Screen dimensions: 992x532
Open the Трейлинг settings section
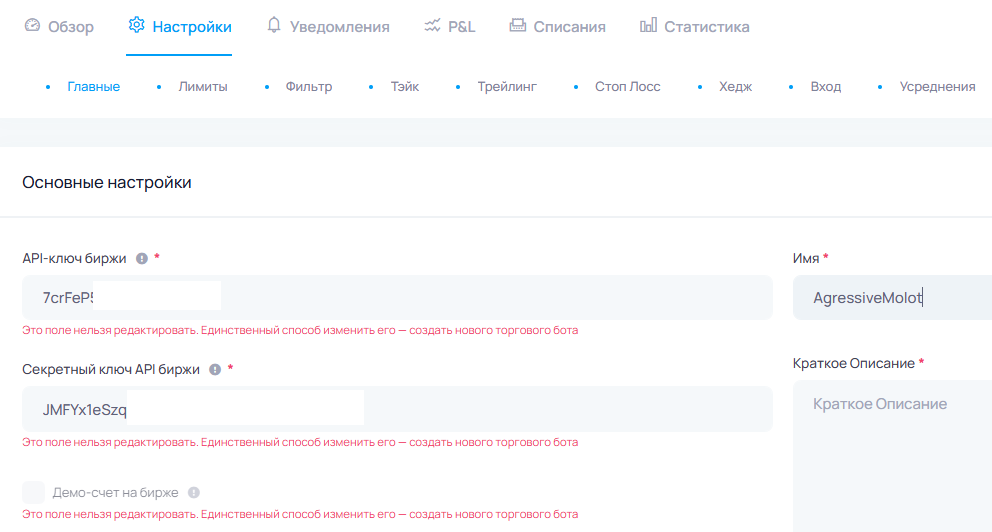(507, 87)
